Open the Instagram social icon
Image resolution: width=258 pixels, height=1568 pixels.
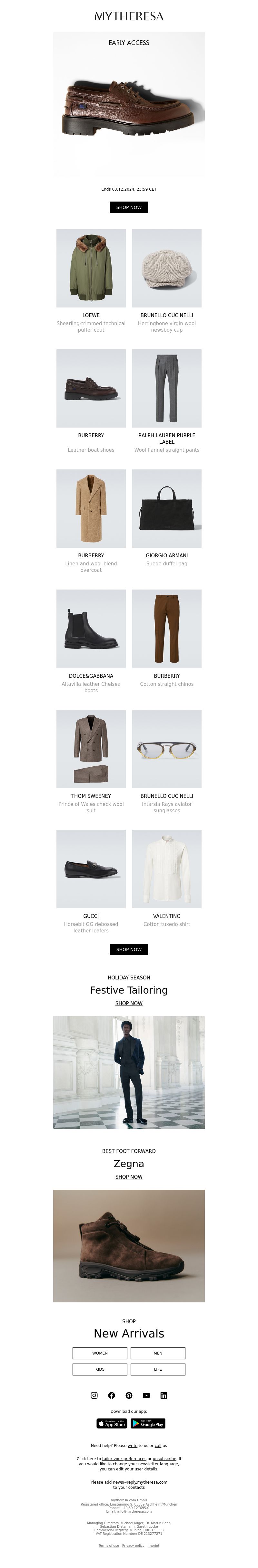click(x=94, y=1394)
